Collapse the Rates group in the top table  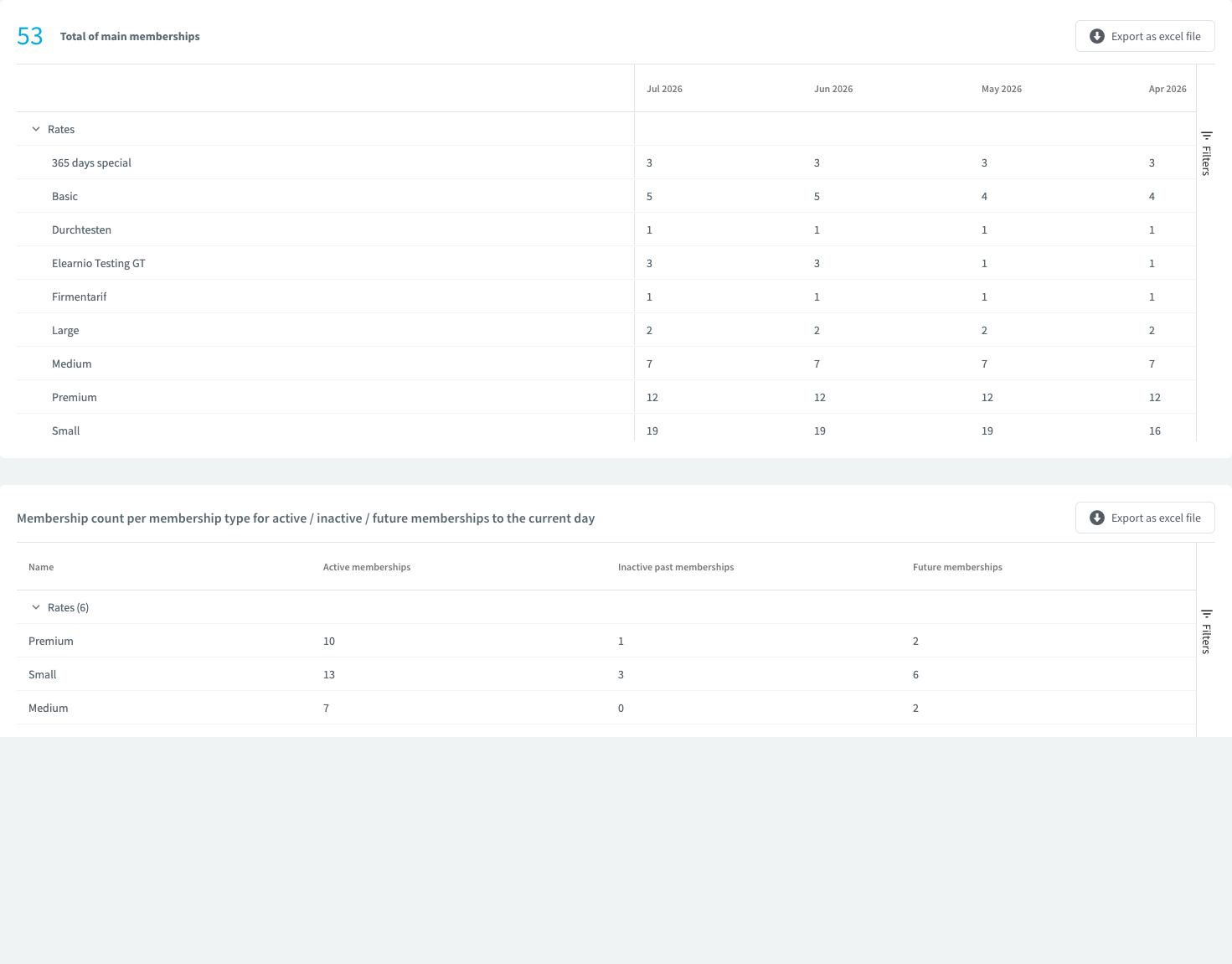coord(36,129)
